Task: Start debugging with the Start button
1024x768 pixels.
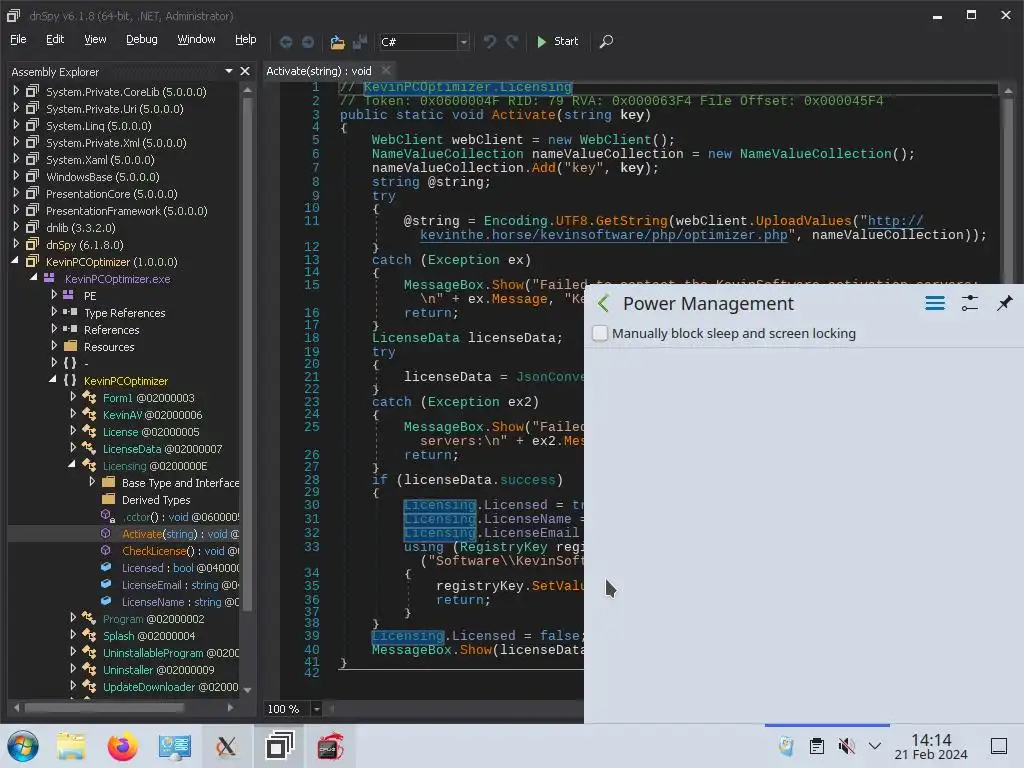Action: (557, 41)
